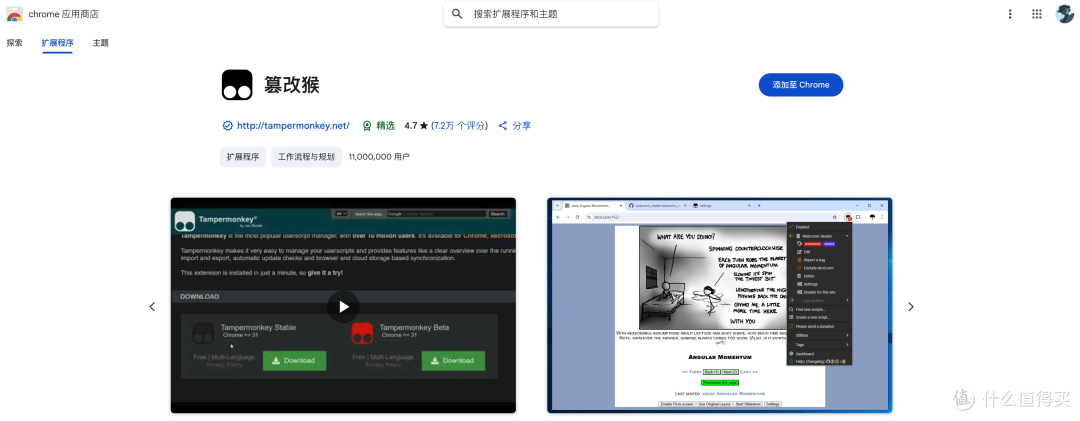
Task: Play the Tampermonkey preview video
Action: (x=343, y=307)
